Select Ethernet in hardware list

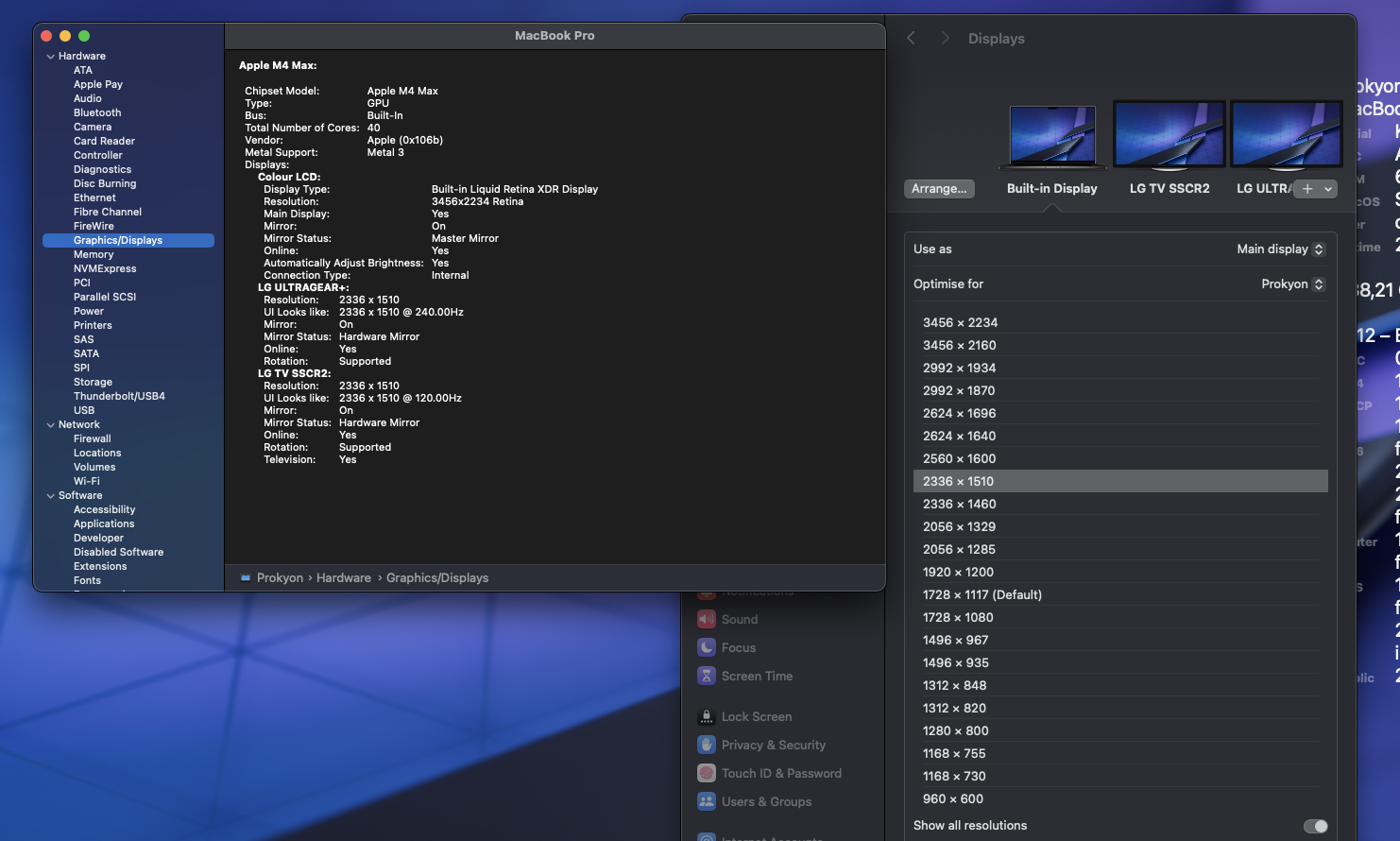(x=94, y=197)
